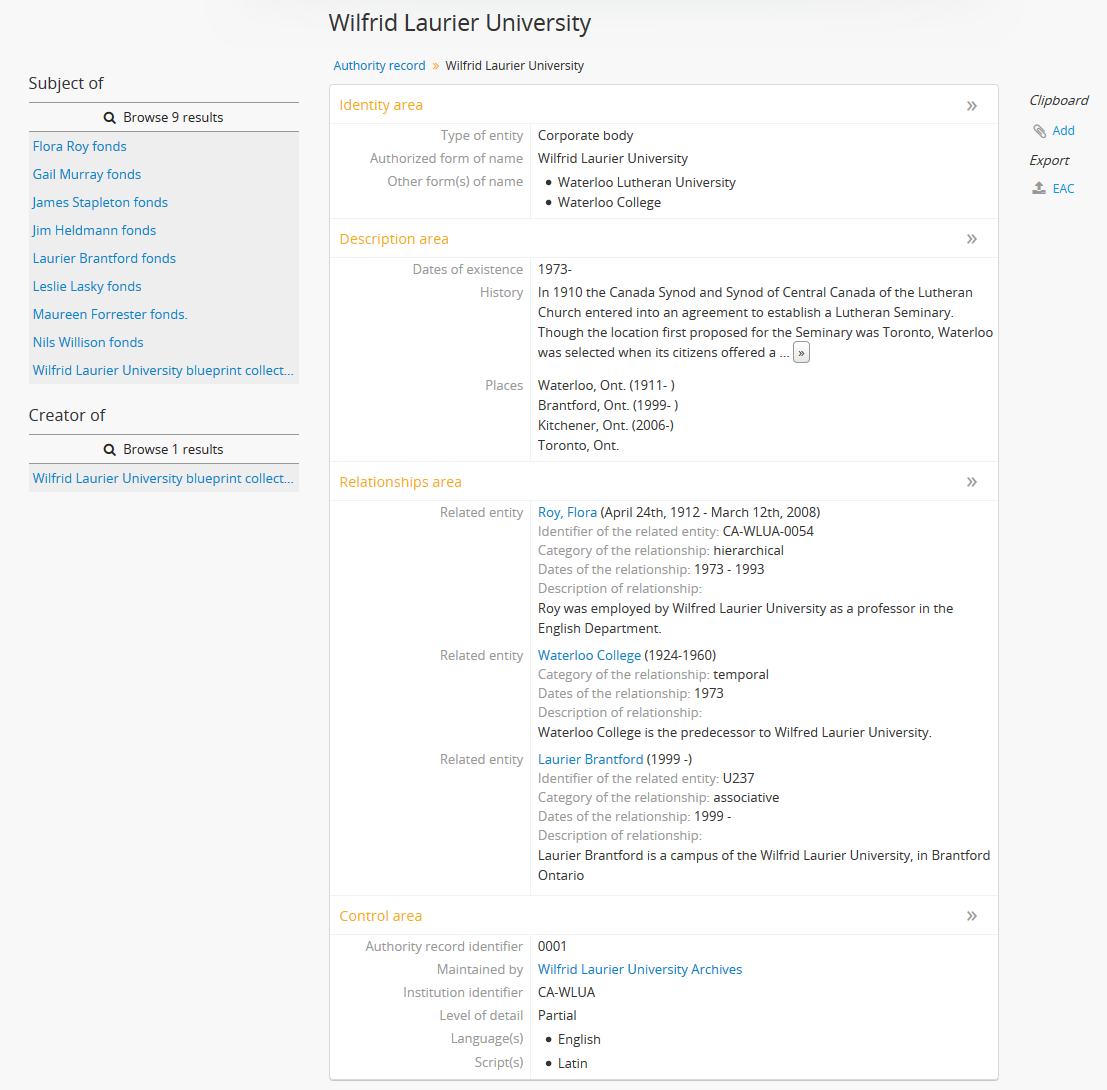Click the paperclip Add to clipboard icon
Viewport: 1107px width, 1090px height.
point(1040,131)
